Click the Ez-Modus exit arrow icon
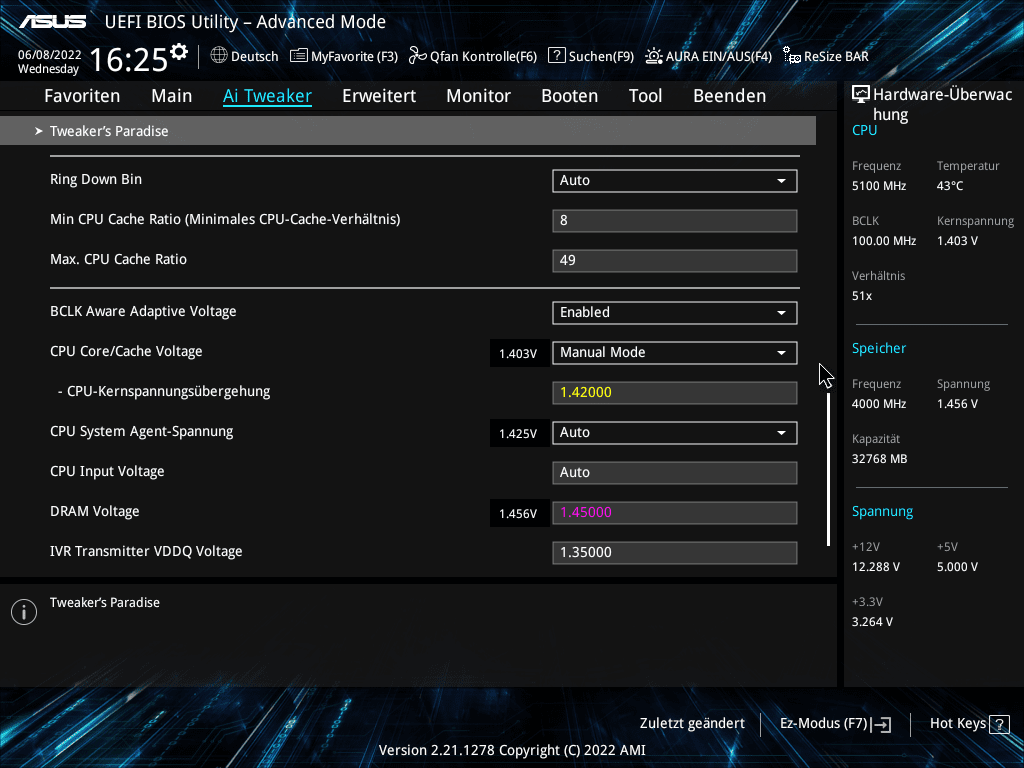1024x768 pixels. [881, 724]
